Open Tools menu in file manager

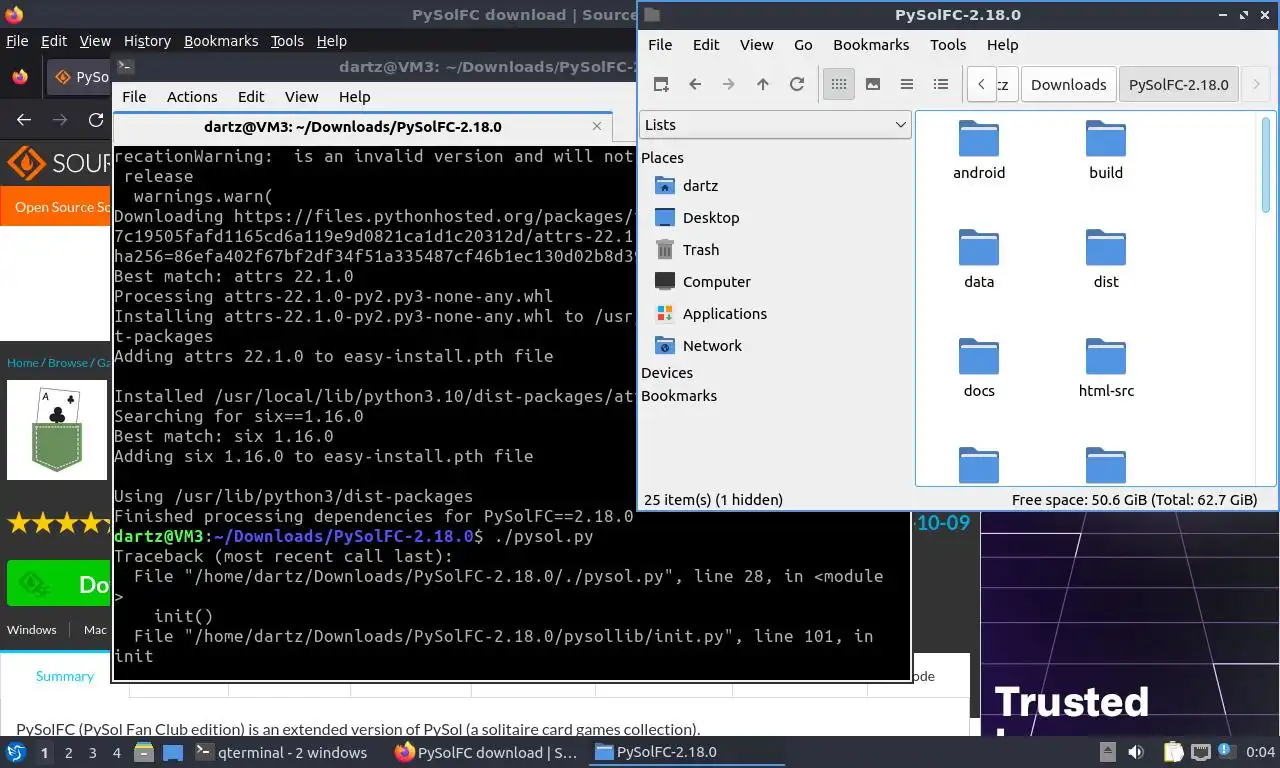point(948,44)
